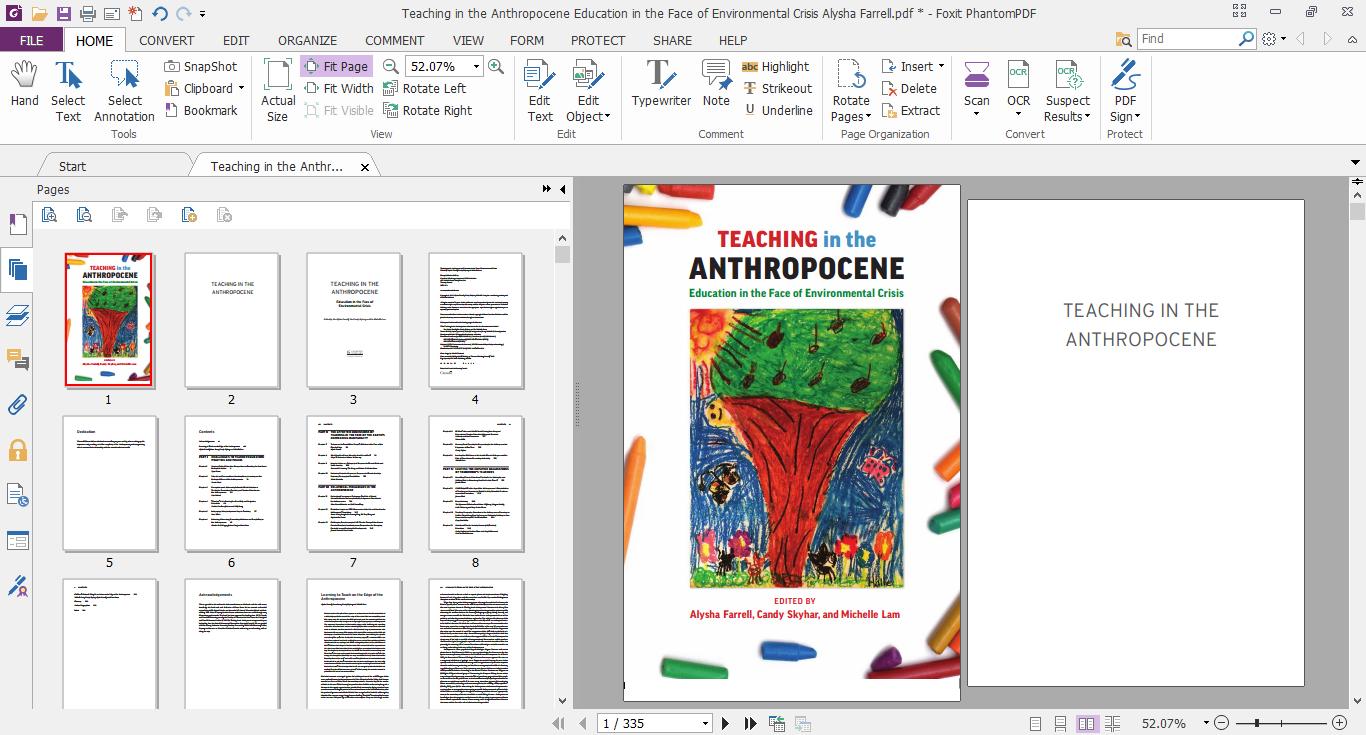Choose the Select Annotation tool
Viewport: 1366px width, 735px height.
pos(124,91)
